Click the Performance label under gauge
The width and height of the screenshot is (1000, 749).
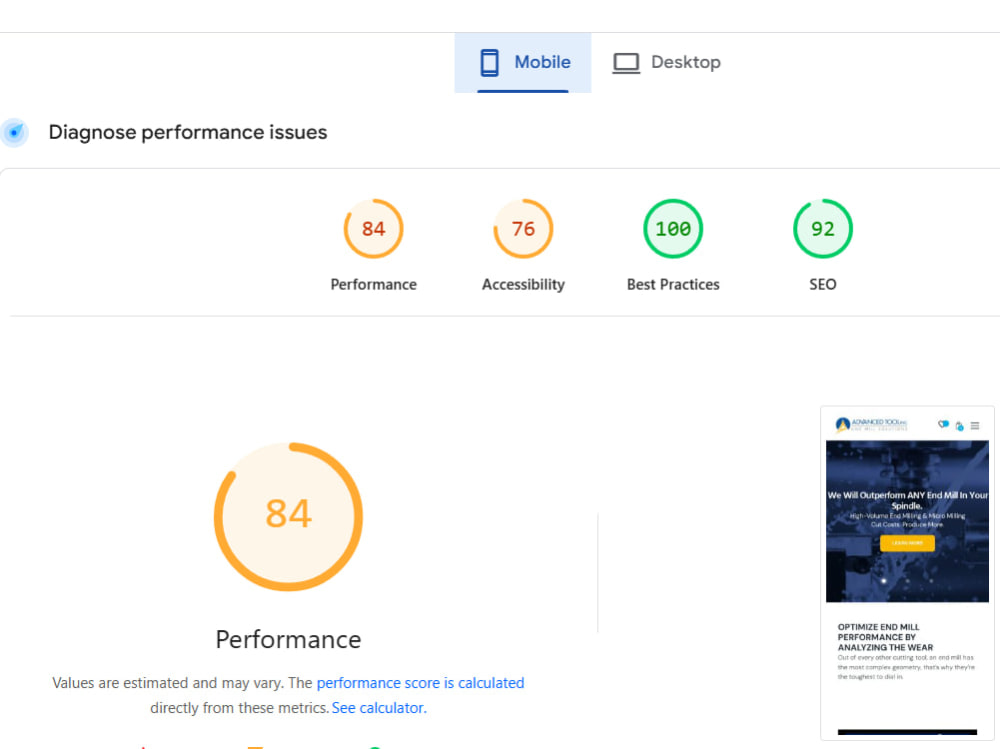(x=373, y=285)
